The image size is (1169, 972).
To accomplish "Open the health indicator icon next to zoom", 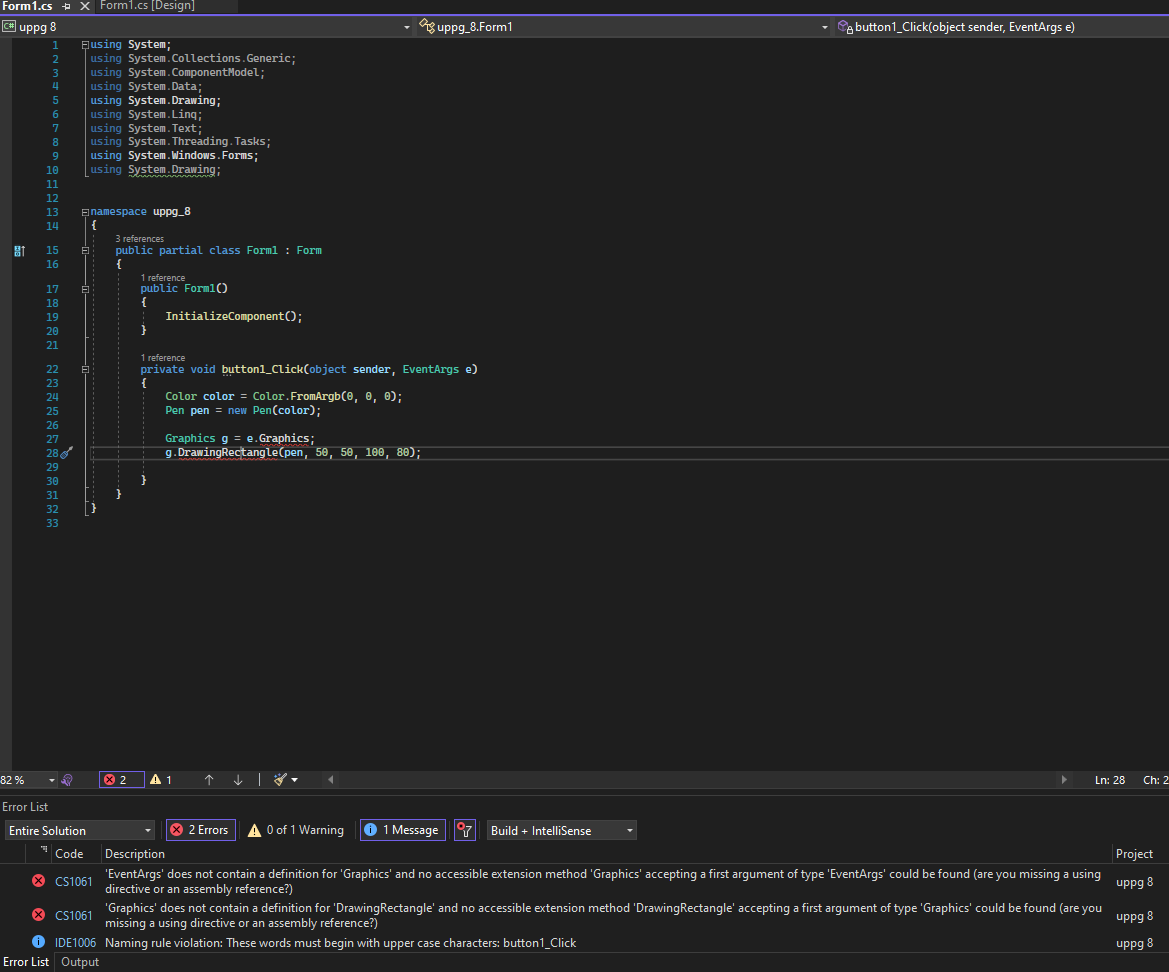I will pyautogui.click(x=67, y=780).
